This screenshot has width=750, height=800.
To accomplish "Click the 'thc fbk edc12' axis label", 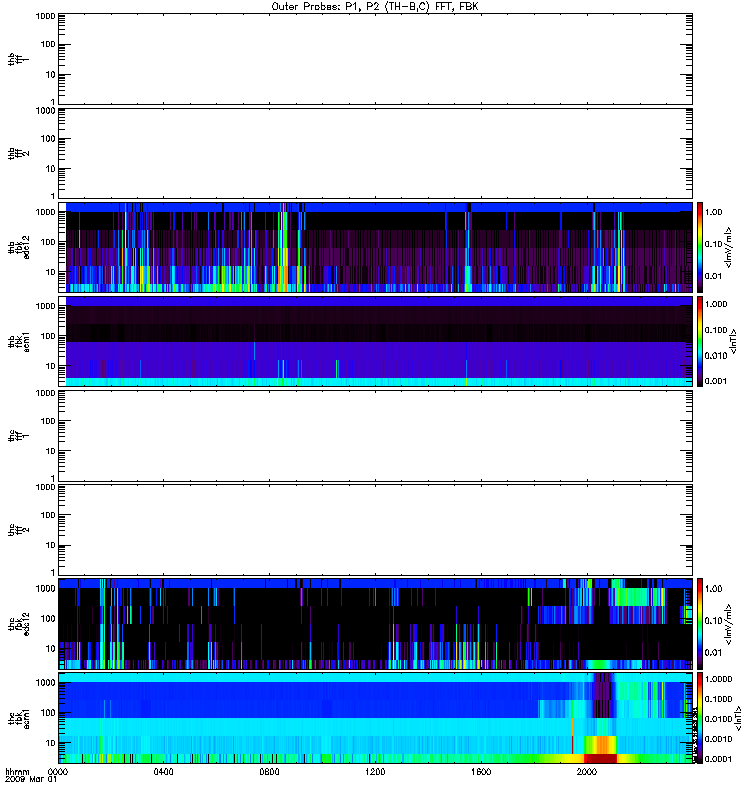I will tap(19, 624).
